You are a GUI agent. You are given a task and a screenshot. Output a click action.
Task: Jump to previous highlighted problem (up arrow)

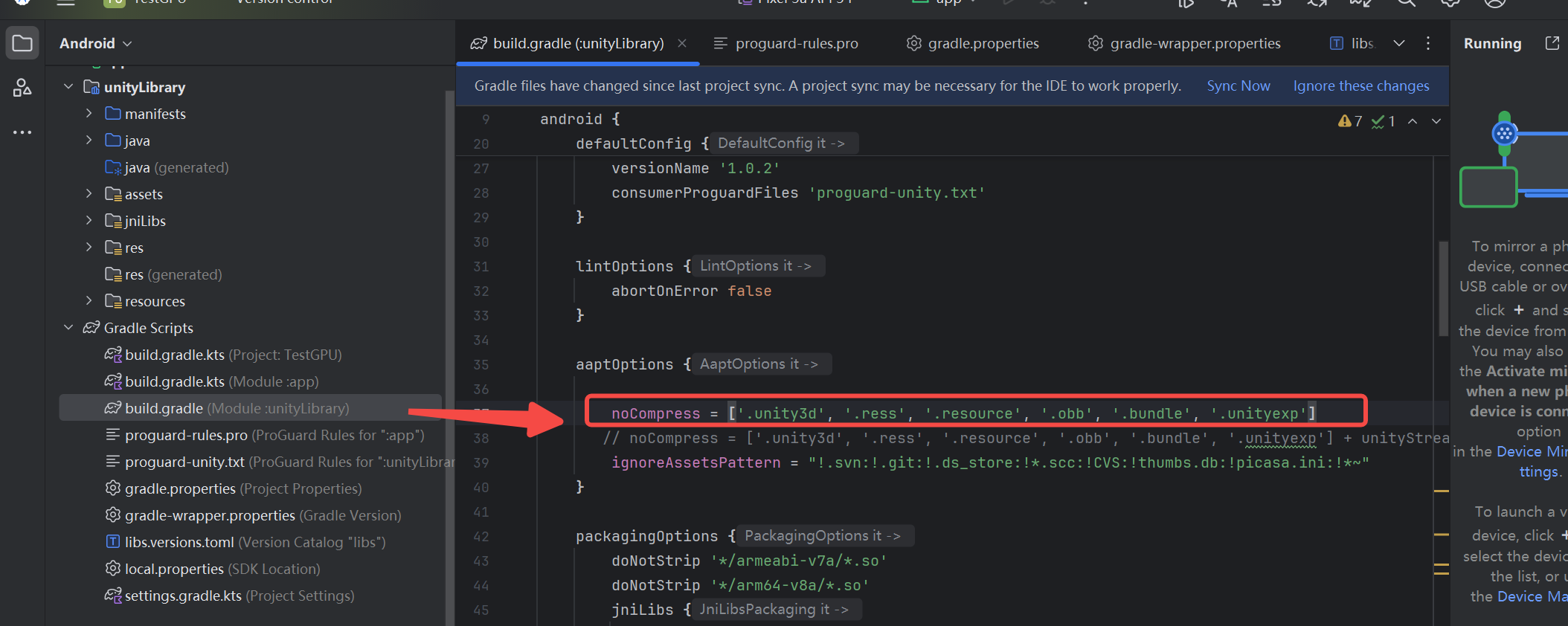coord(1413,121)
